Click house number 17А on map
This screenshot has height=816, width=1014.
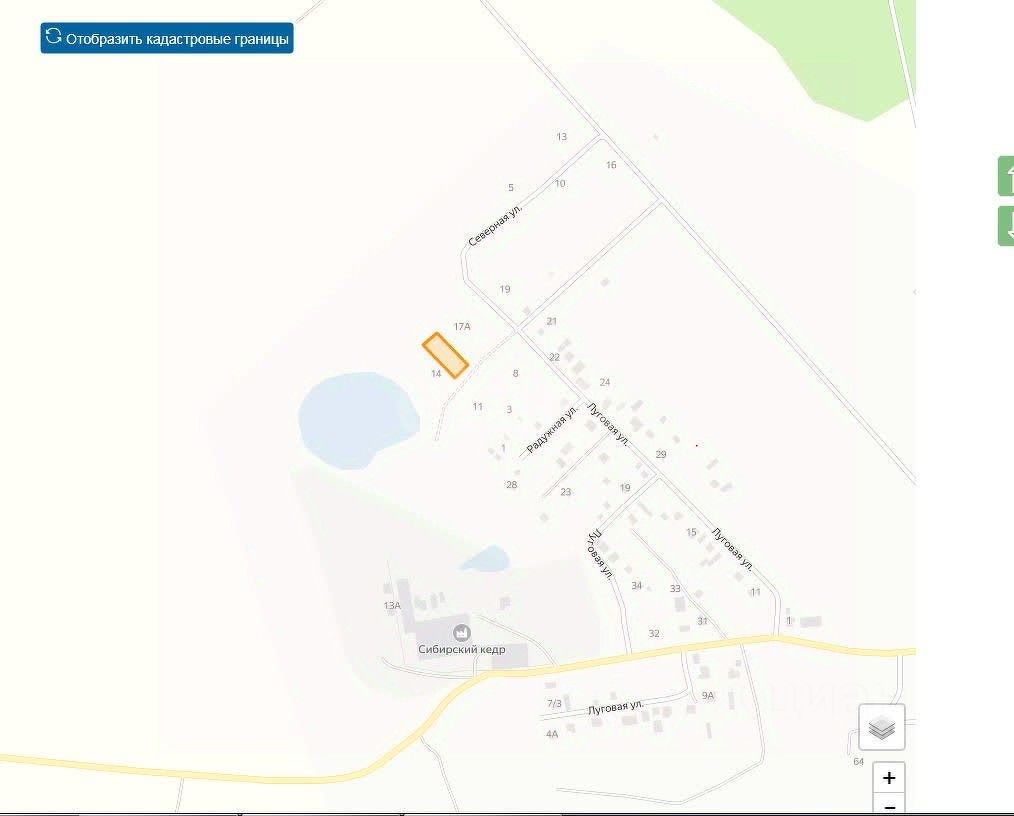[462, 327]
